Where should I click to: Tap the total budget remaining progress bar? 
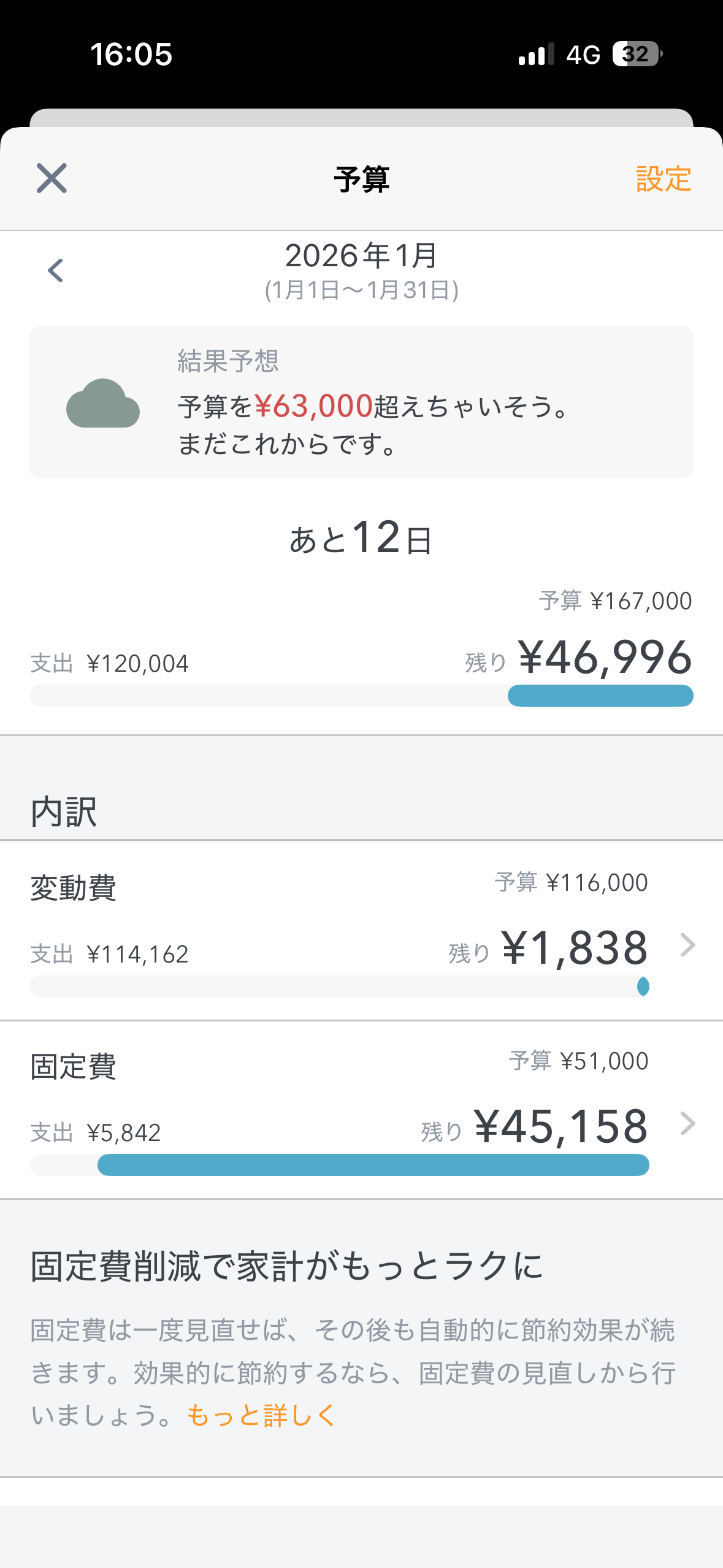pos(361,696)
